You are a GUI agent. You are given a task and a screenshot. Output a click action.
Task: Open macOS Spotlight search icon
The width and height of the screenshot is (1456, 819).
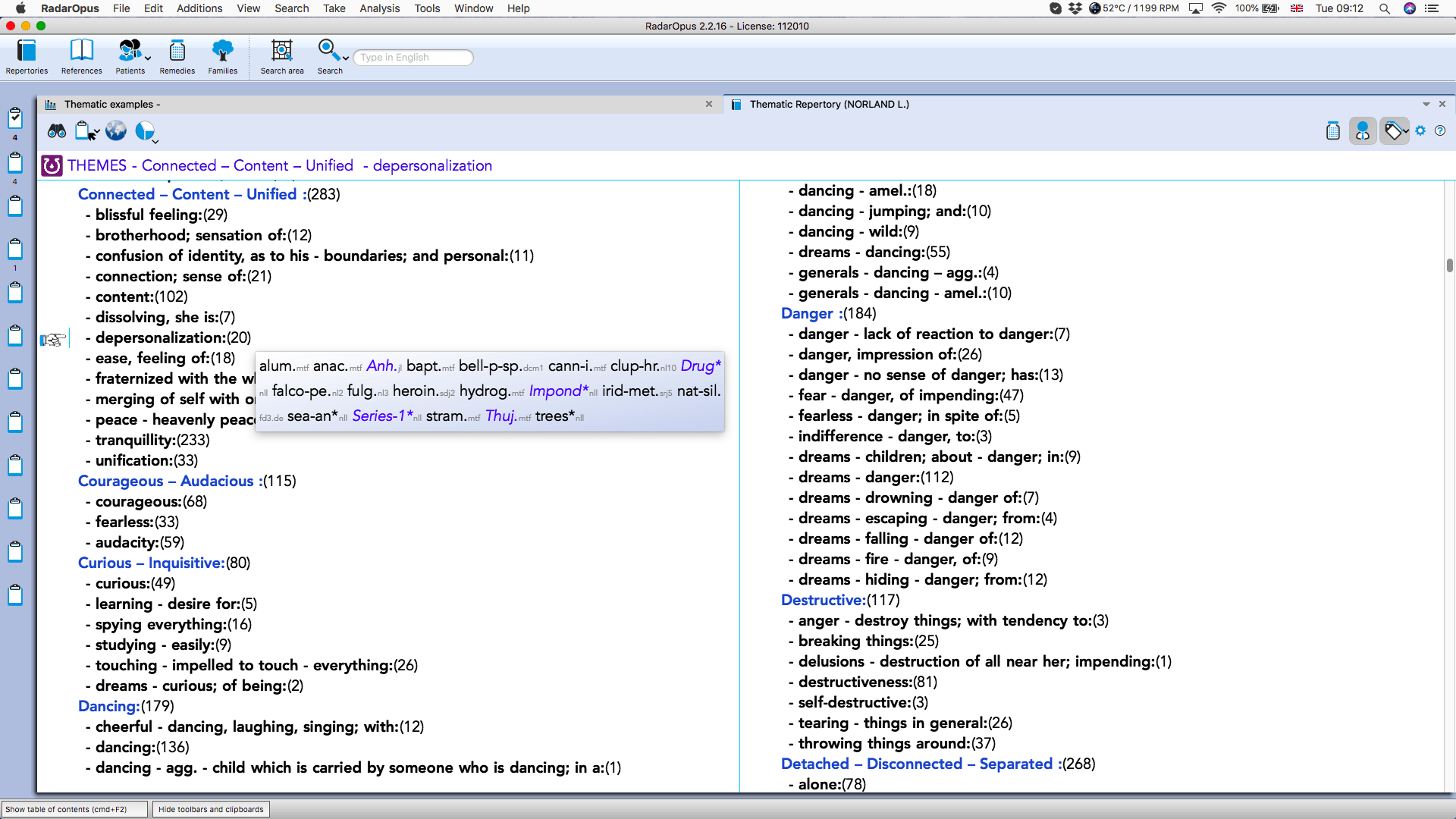coord(1385,8)
